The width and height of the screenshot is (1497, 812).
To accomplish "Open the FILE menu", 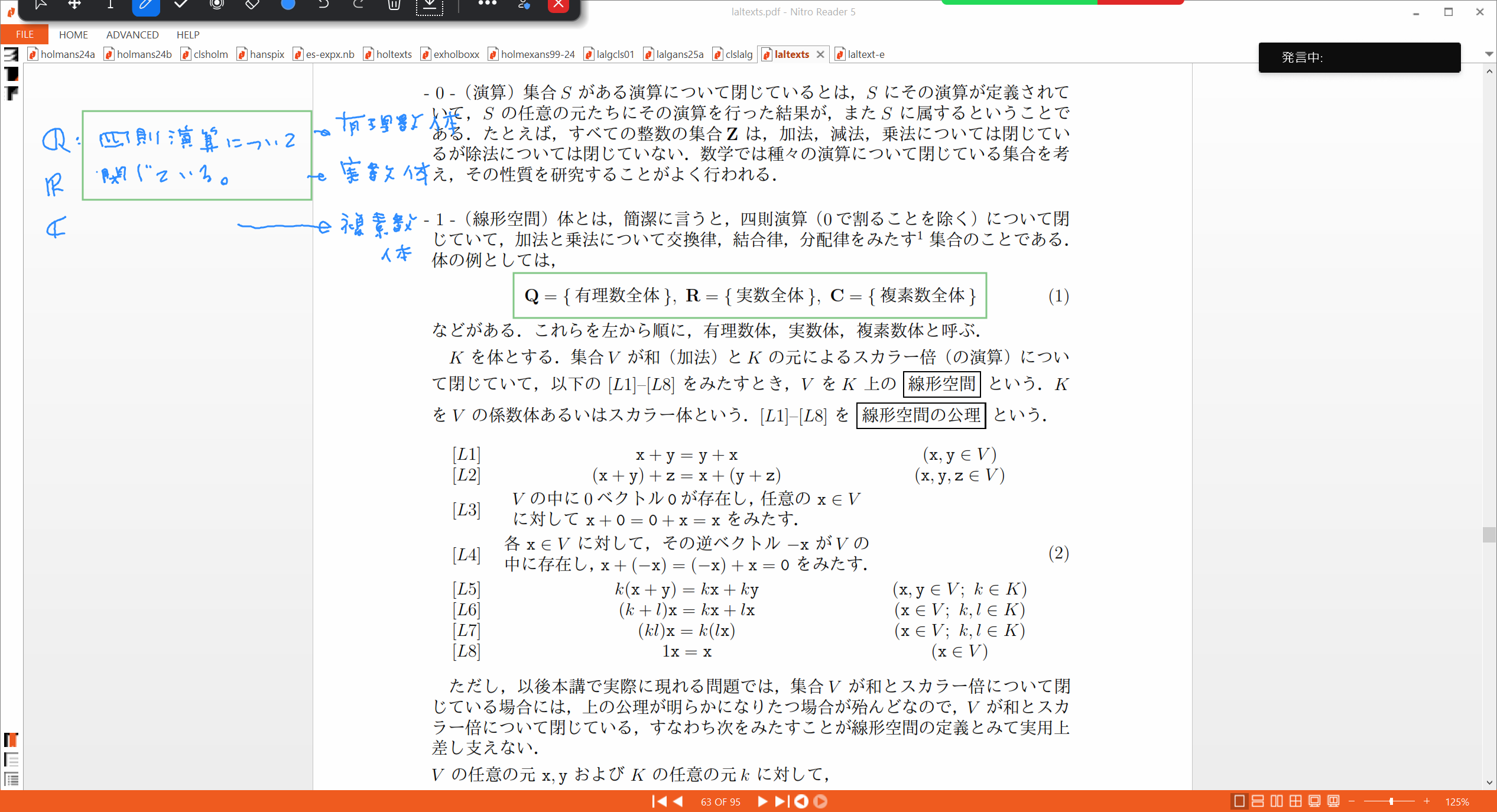I will (24, 34).
